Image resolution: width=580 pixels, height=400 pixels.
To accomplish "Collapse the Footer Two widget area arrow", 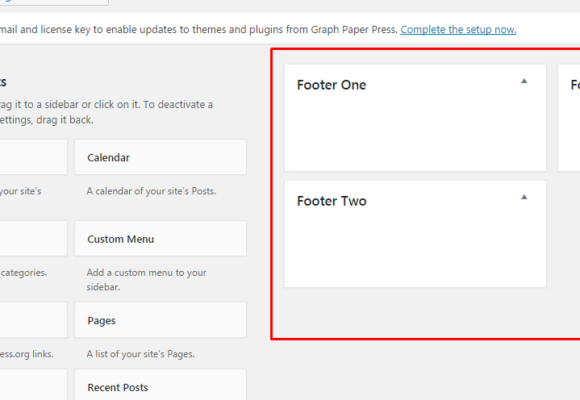I will tap(524, 197).
